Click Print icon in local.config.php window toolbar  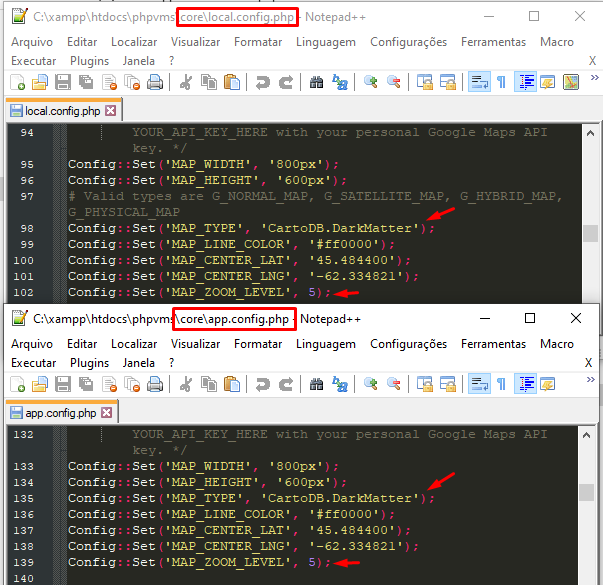coord(155,82)
